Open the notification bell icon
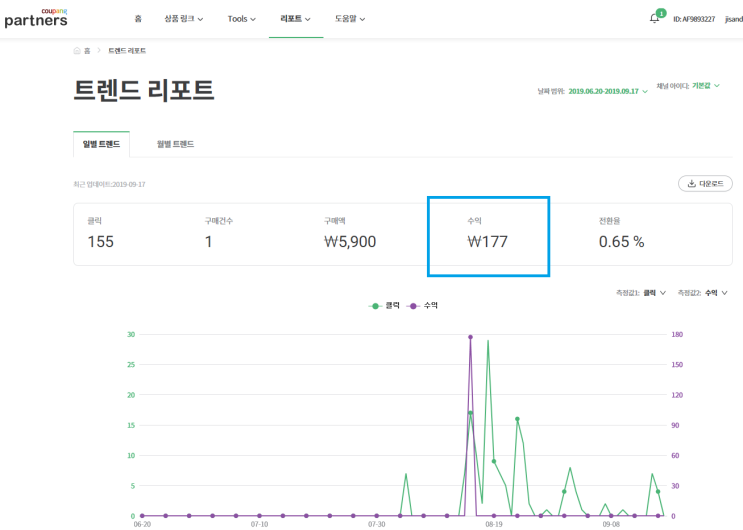Viewport: 743px width, 530px height. click(654, 18)
